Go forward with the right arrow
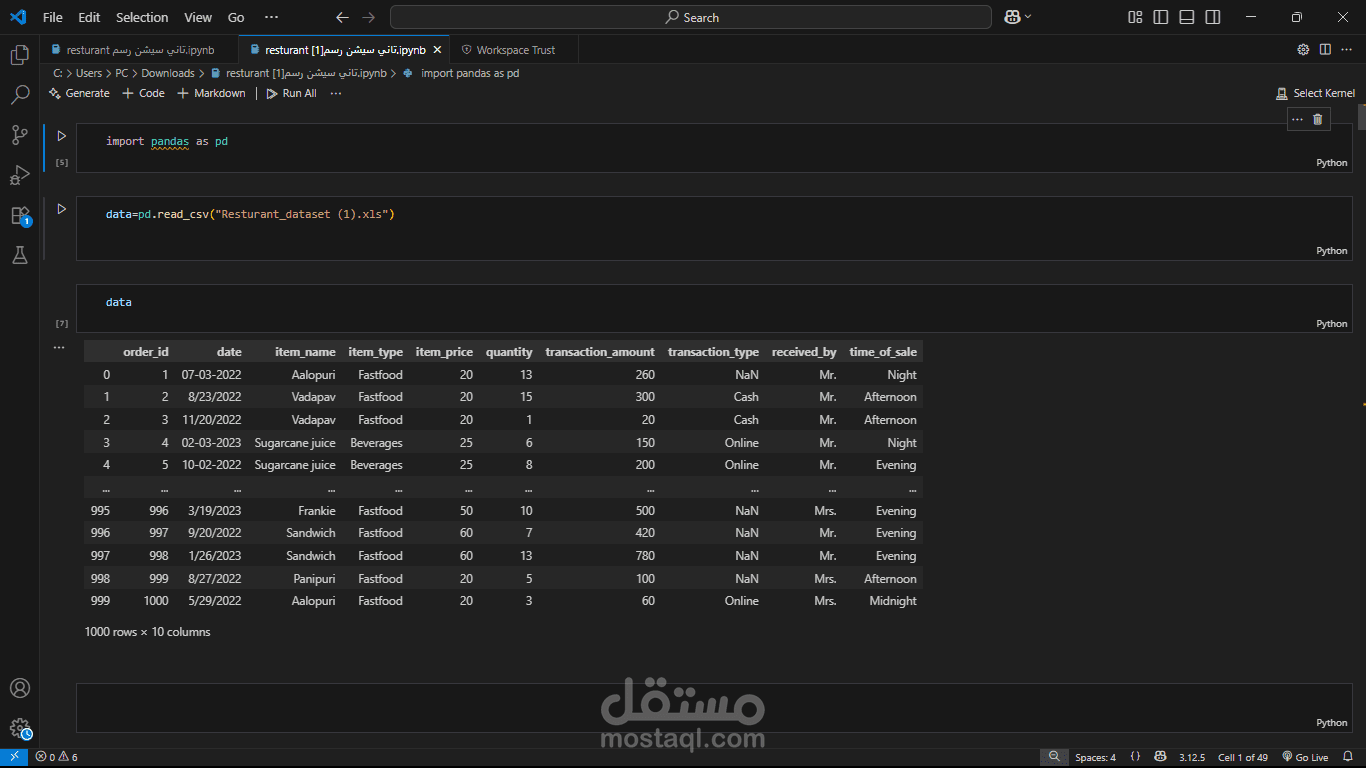The width and height of the screenshot is (1366, 768). coord(369,17)
